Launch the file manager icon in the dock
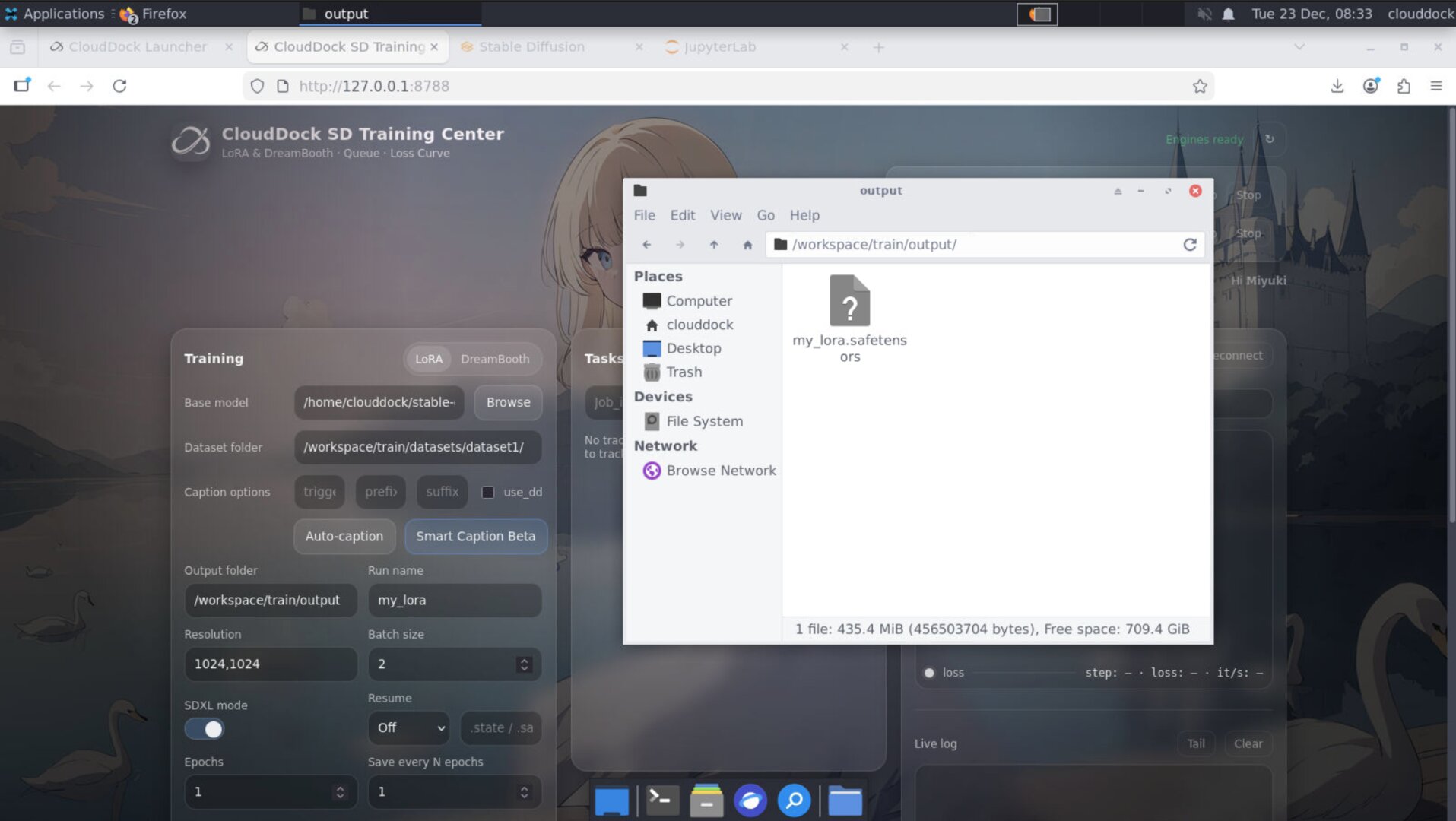This screenshot has width=1456, height=821. [x=845, y=800]
